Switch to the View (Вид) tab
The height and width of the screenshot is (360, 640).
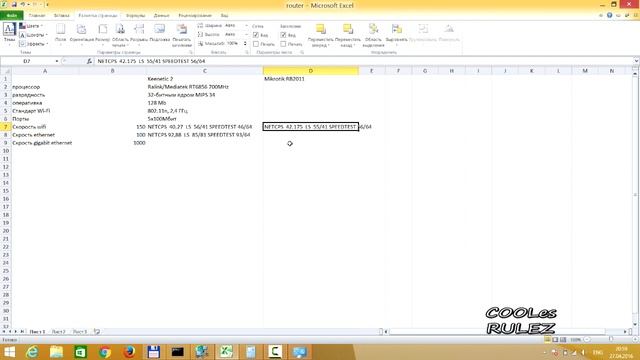point(224,16)
